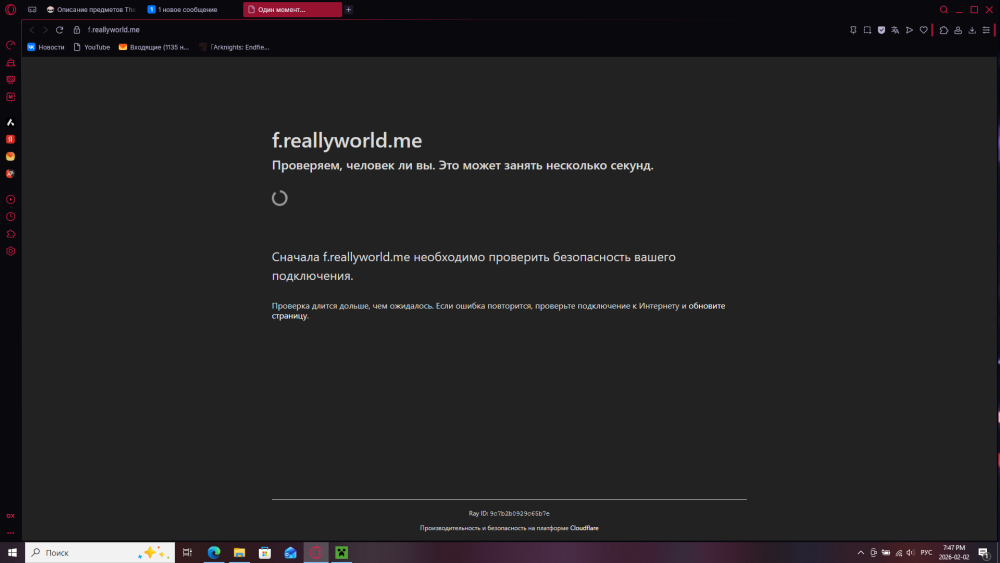
Task: Open the yellow mail envelope sidebar icon
Action: coord(10,156)
